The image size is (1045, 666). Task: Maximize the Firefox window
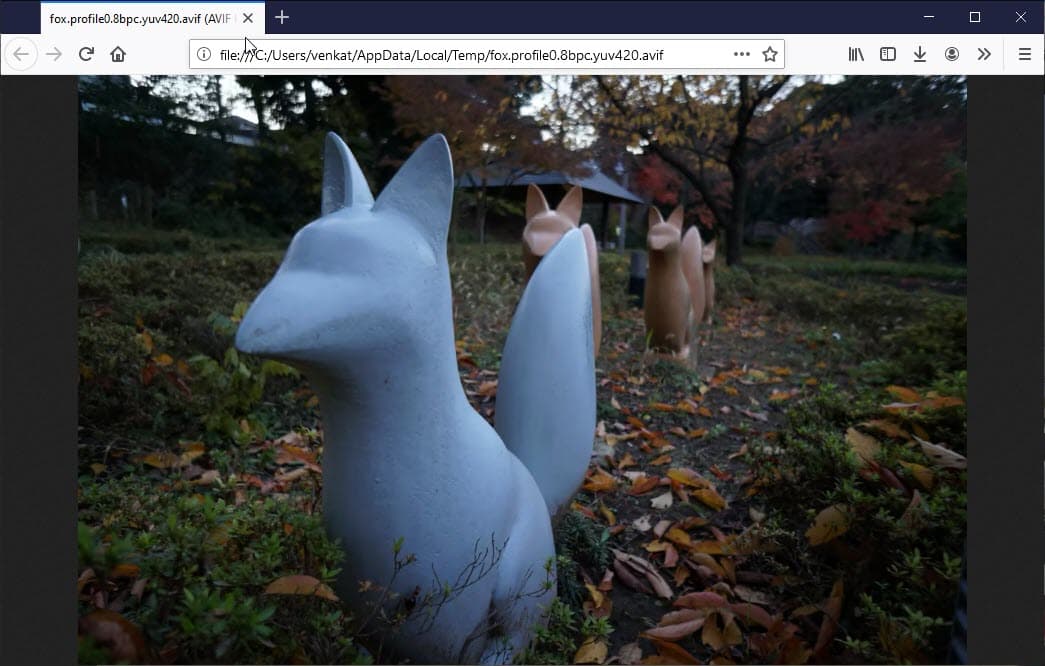[x=975, y=17]
